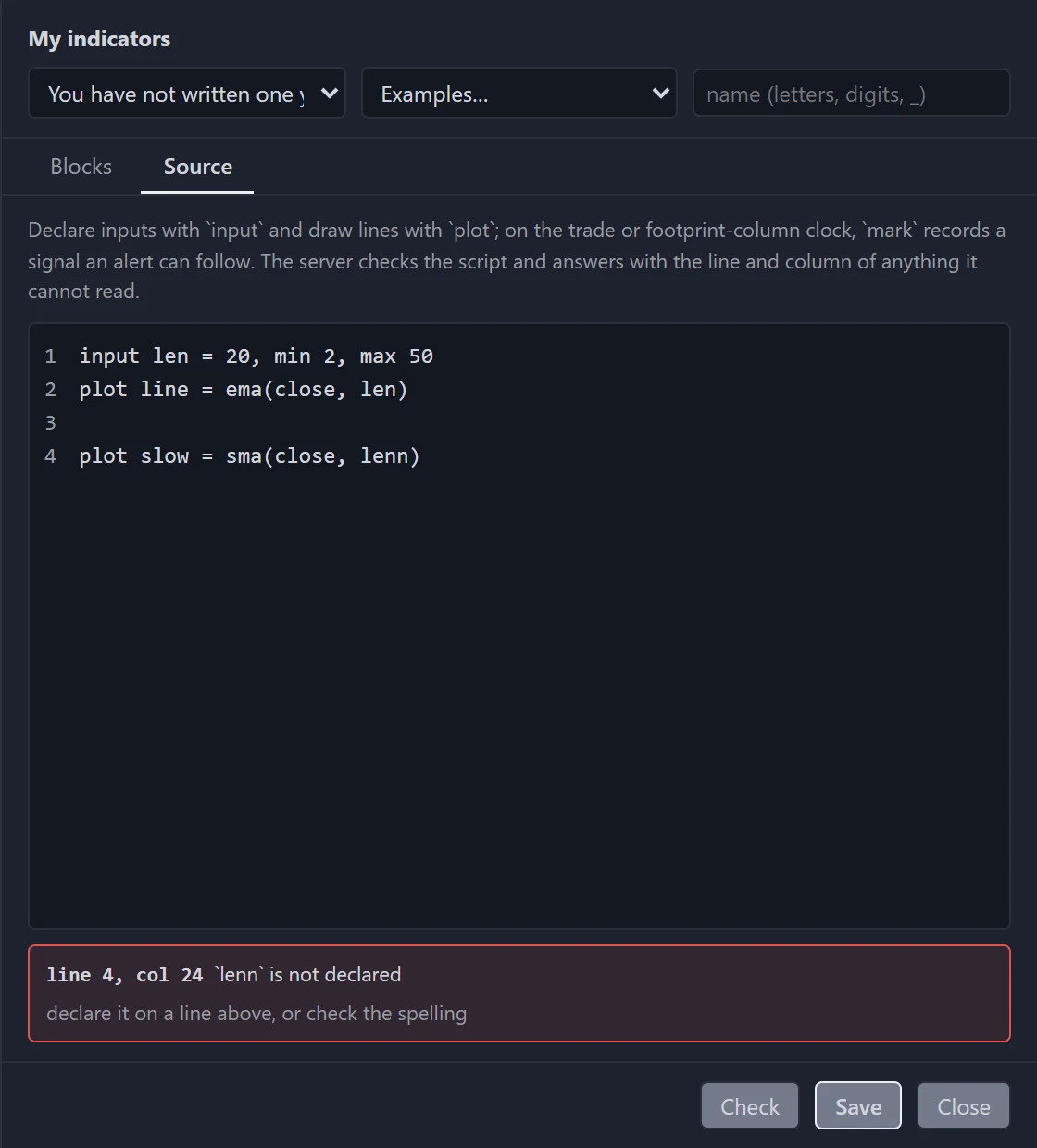Screen dimensions: 1037x1148
Task: Click code line 1 'input len = 20'
Action: click(256, 356)
